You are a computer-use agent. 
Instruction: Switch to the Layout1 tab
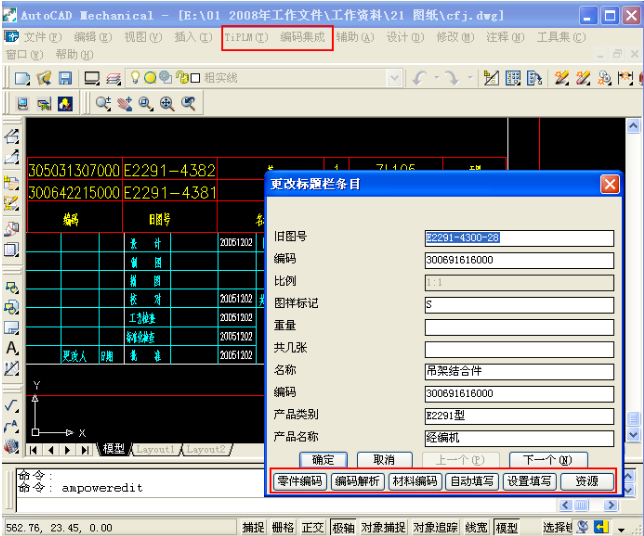(155, 450)
